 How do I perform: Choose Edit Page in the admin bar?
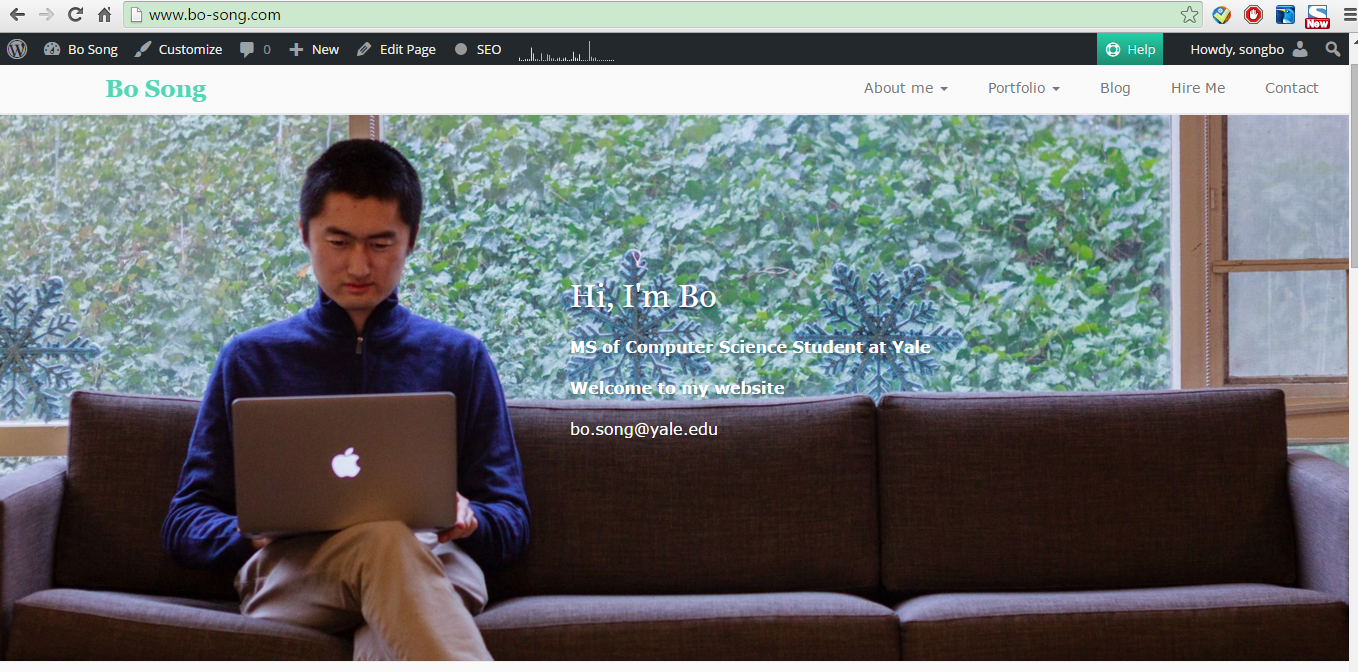396,49
